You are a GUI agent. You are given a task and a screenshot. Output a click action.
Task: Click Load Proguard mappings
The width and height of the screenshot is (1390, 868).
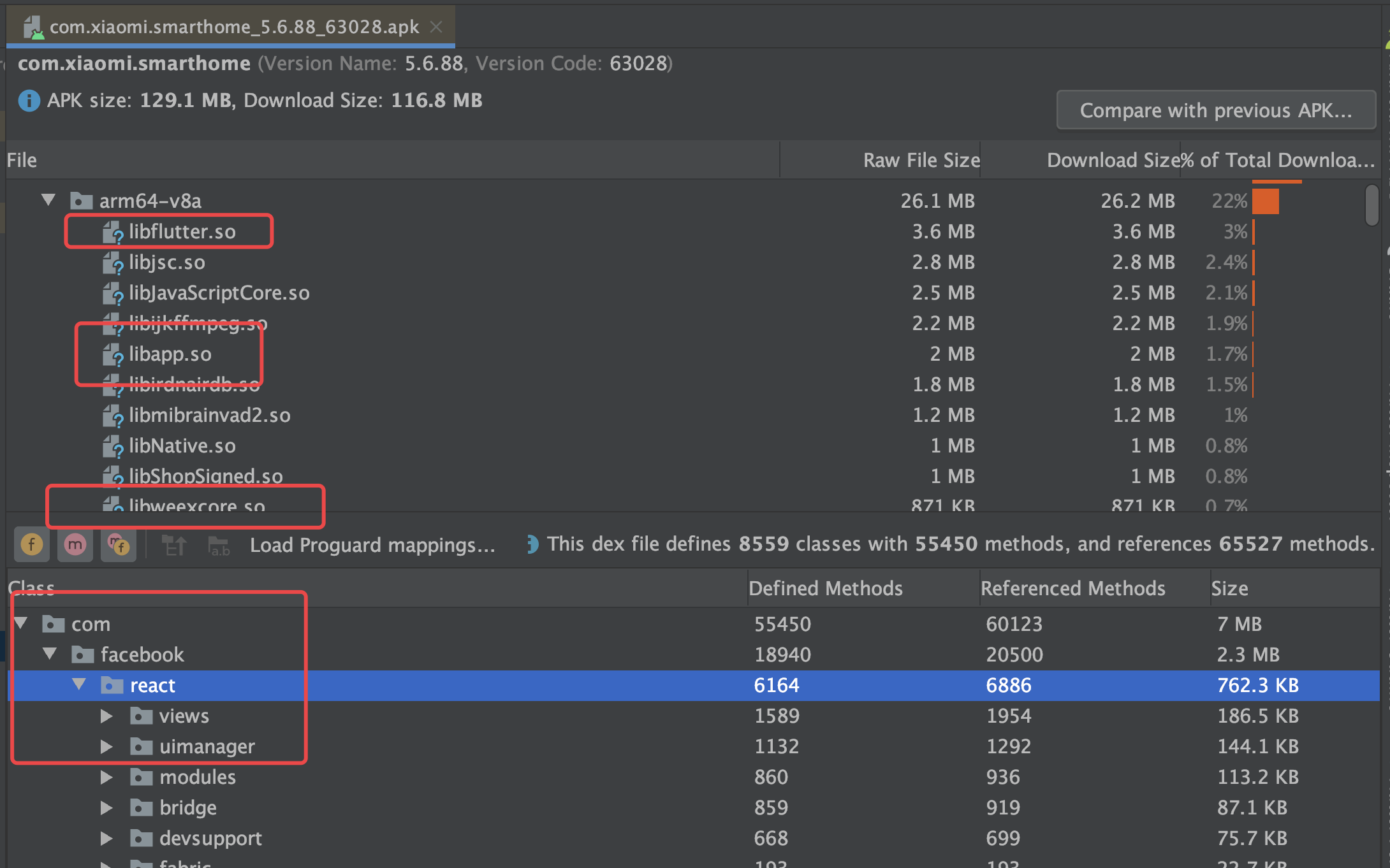372,545
